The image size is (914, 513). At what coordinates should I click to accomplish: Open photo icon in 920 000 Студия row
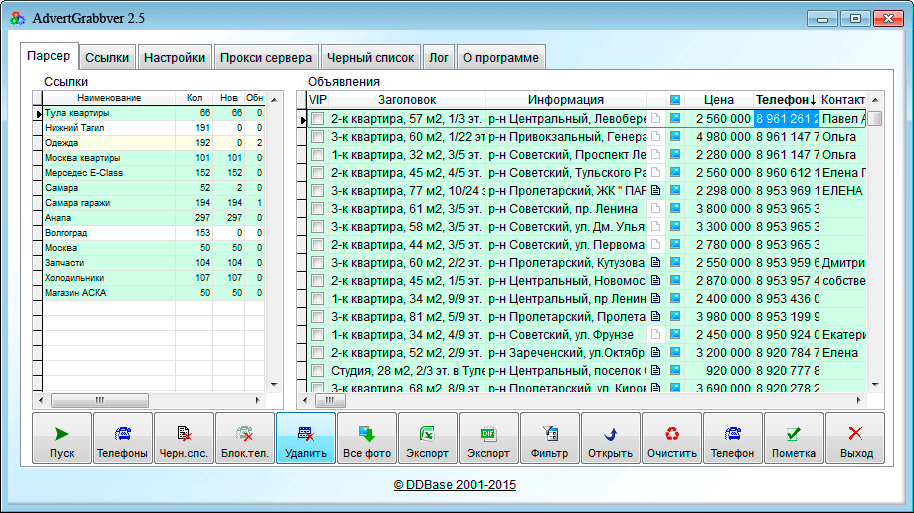pos(675,370)
